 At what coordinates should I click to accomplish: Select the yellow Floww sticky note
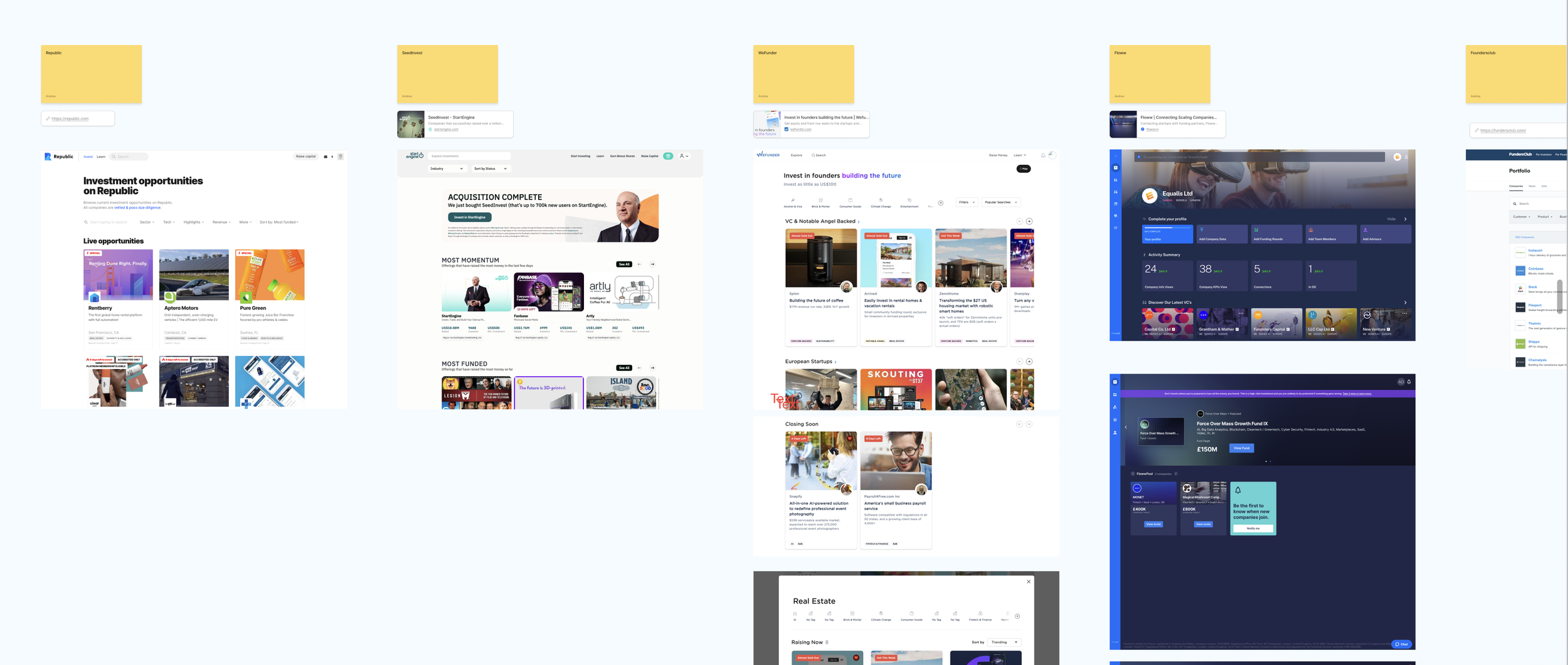1160,74
